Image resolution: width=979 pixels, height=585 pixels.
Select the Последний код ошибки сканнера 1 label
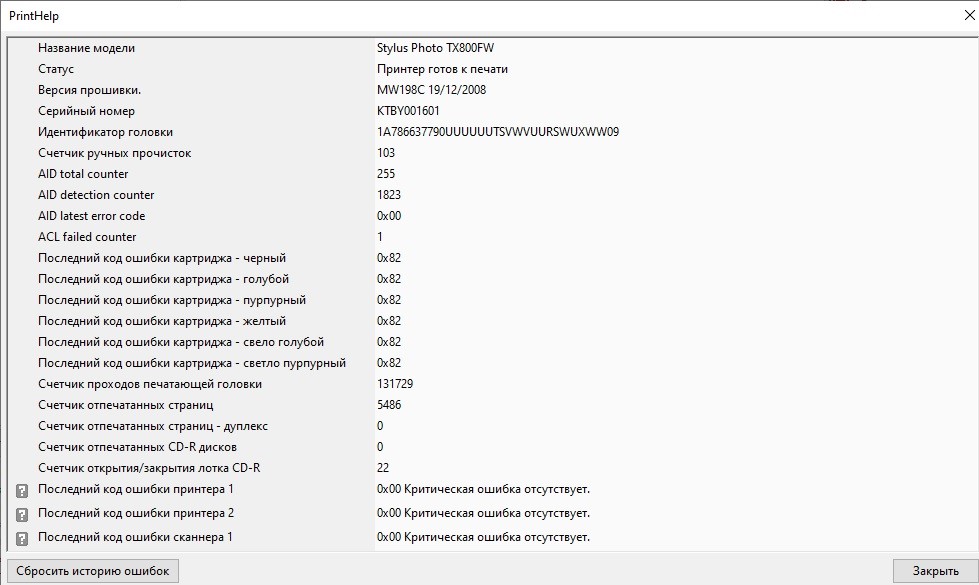[x=135, y=537]
